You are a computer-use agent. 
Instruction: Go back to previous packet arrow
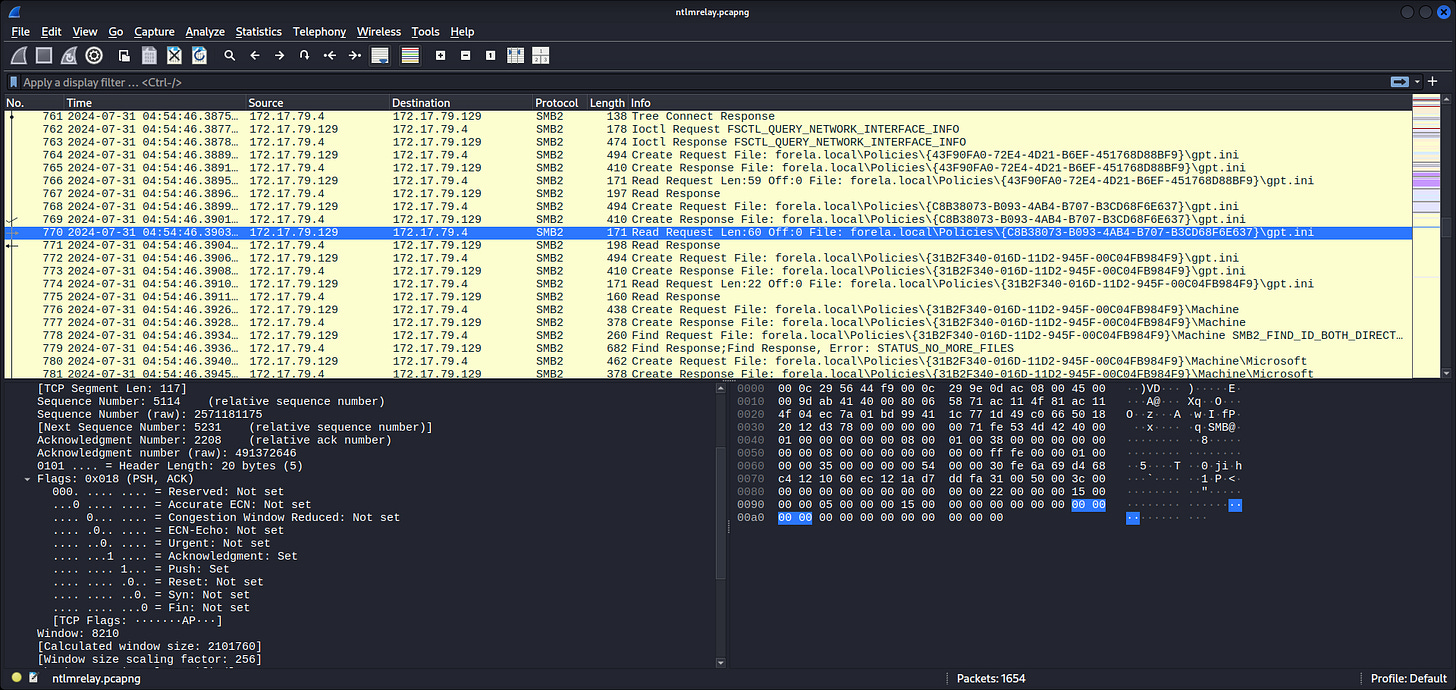pos(254,56)
